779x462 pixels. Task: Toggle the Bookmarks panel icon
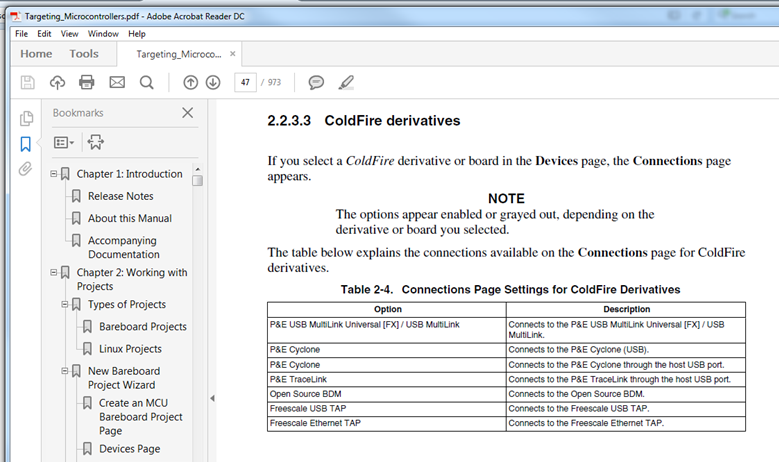(x=25, y=144)
